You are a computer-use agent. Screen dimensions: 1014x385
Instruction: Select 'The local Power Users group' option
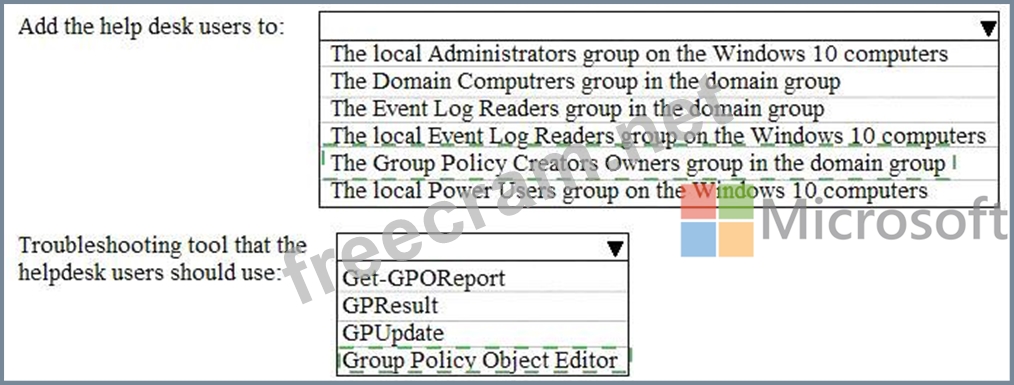[x=659, y=192]
